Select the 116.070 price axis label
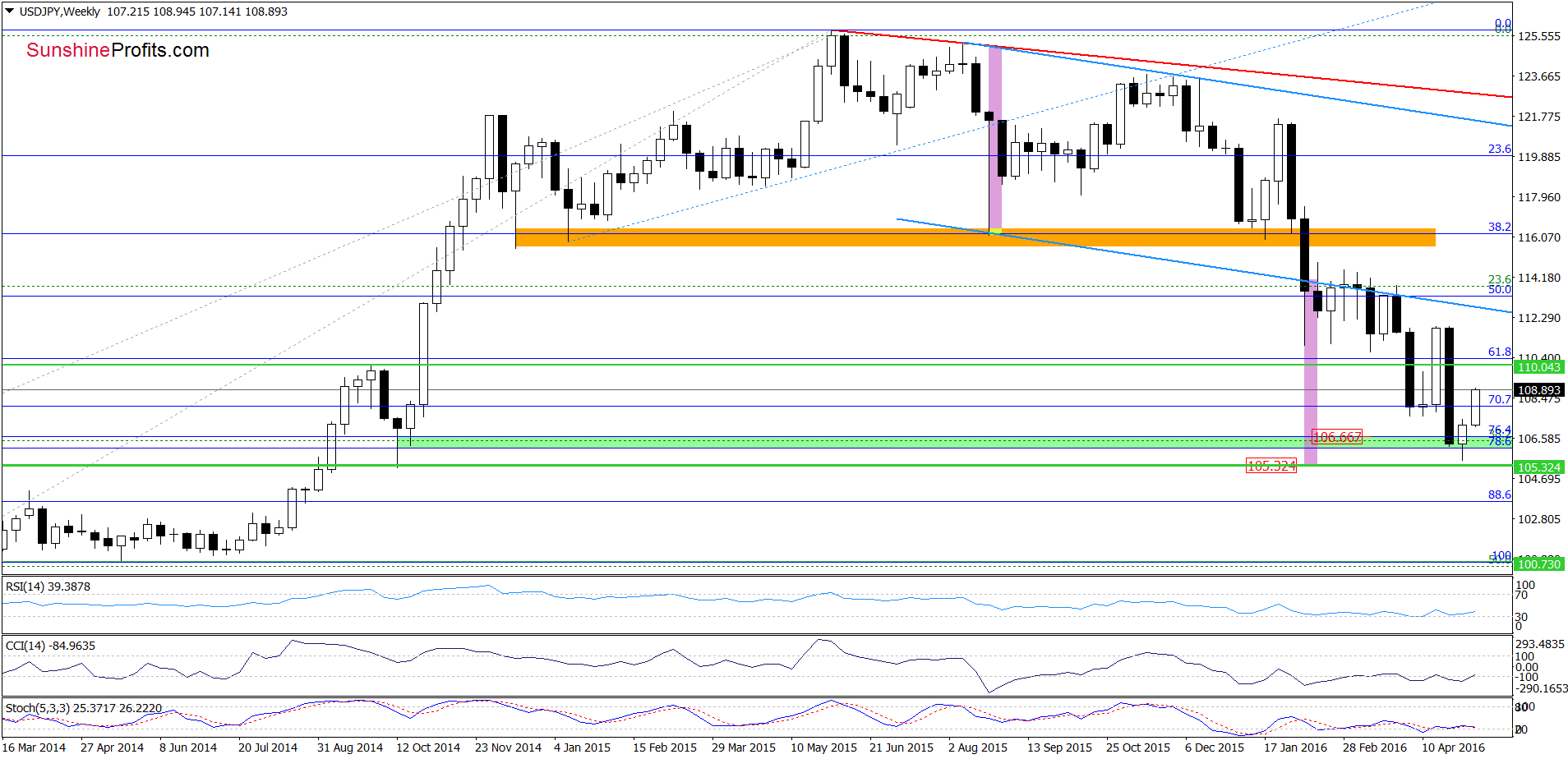 pyautogui.click(x=1538, y=237)
